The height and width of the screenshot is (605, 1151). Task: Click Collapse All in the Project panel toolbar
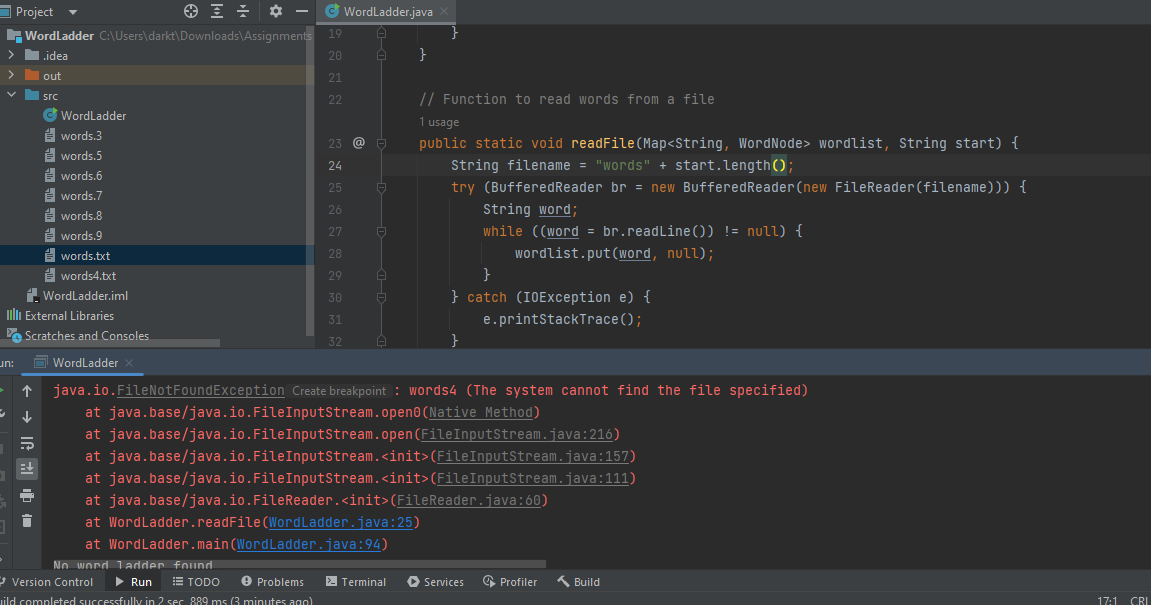pyautogui.click(x=243, y=11)
